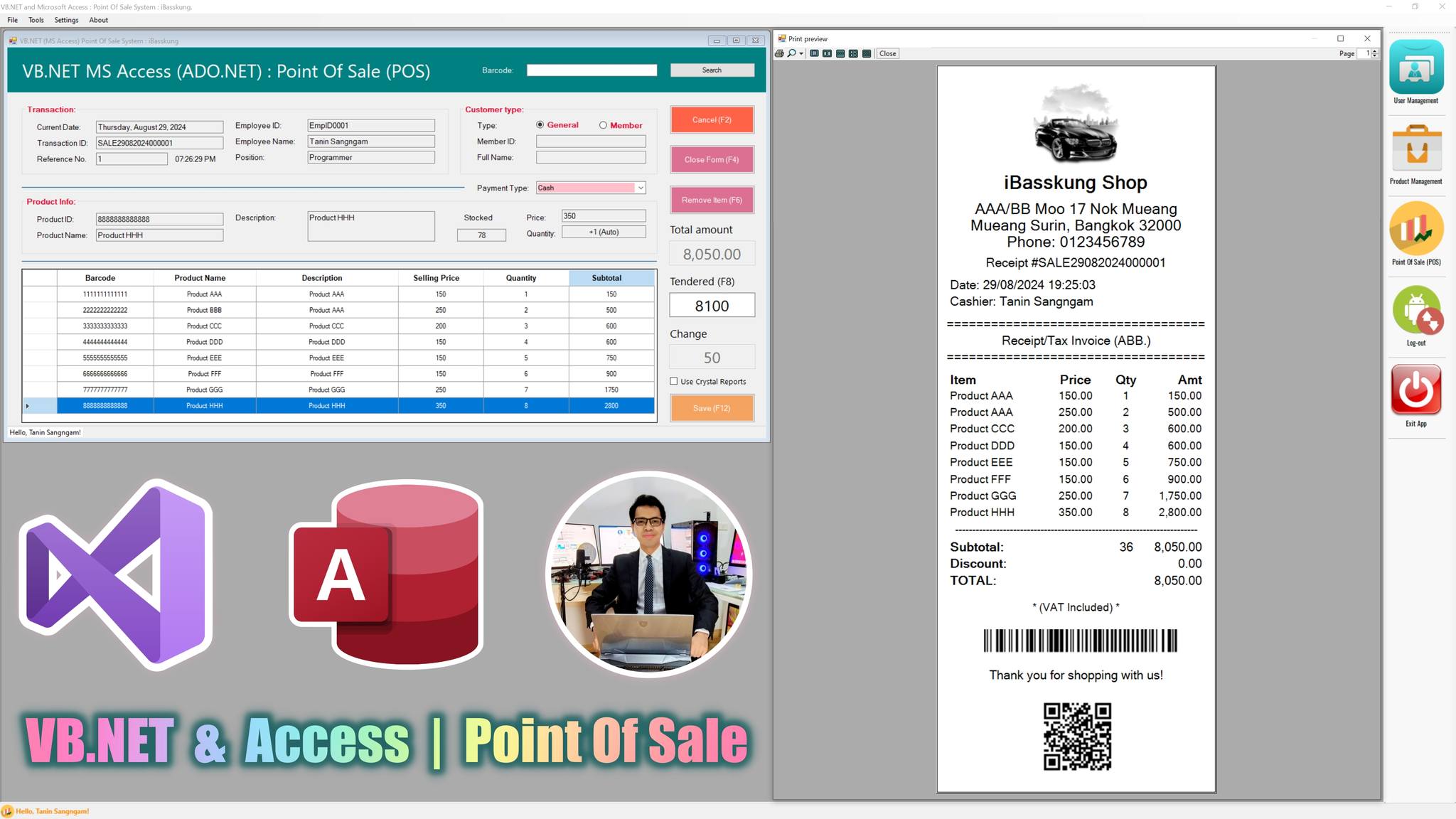
Task: Open the Payment Type Cash dropdown
Action: coord(641,188)
